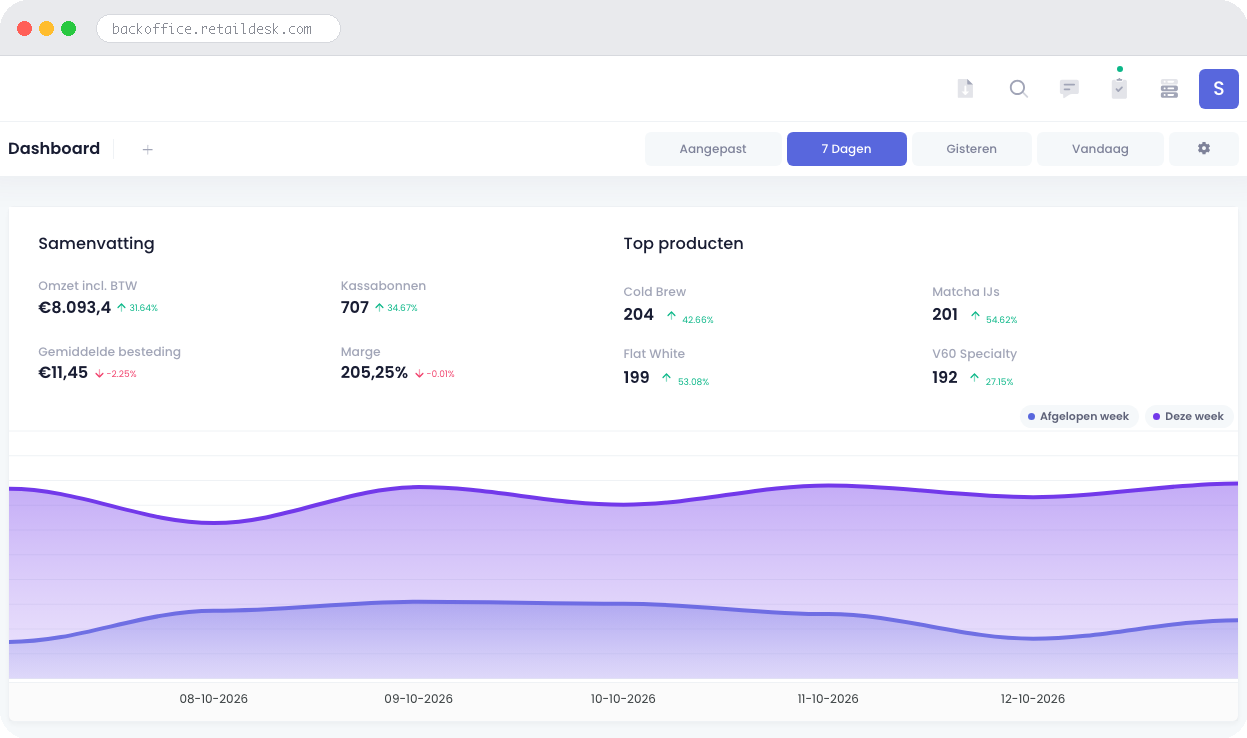Image resolution: width=1247 pixels, height=738 pixels.
Task: Open the server/storage icon
Action: pos(1169,89)
